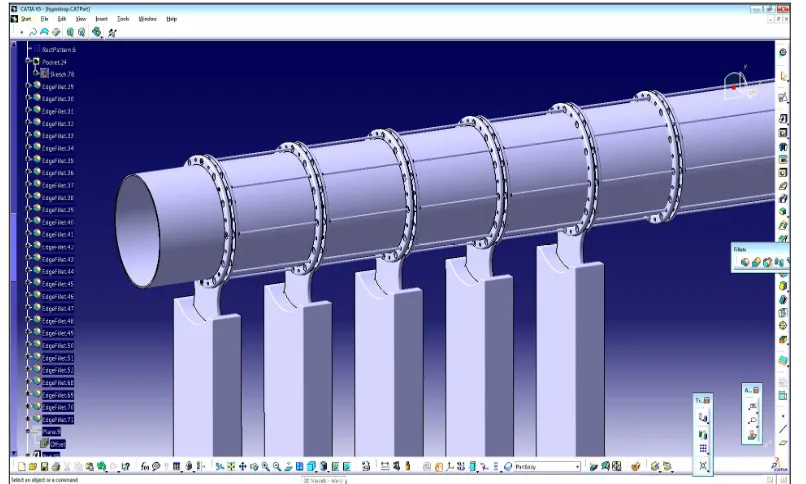Click the Isometric quick view cube icon

[x=311, y=467]
